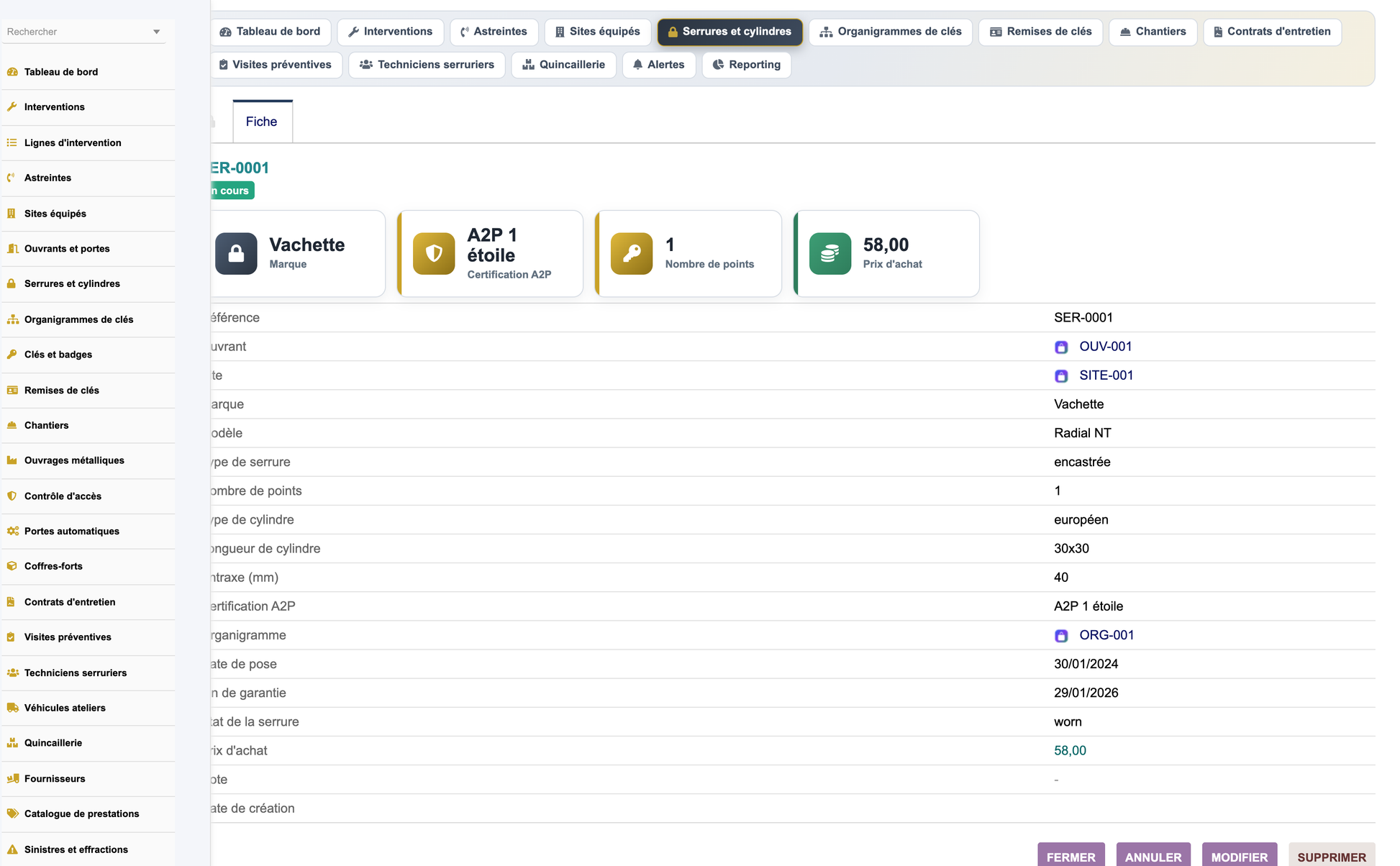Viewport: 1400px width, 866px height.
Task: Open the Quincaillerie top tab
Action: click(x=564, y=65)
